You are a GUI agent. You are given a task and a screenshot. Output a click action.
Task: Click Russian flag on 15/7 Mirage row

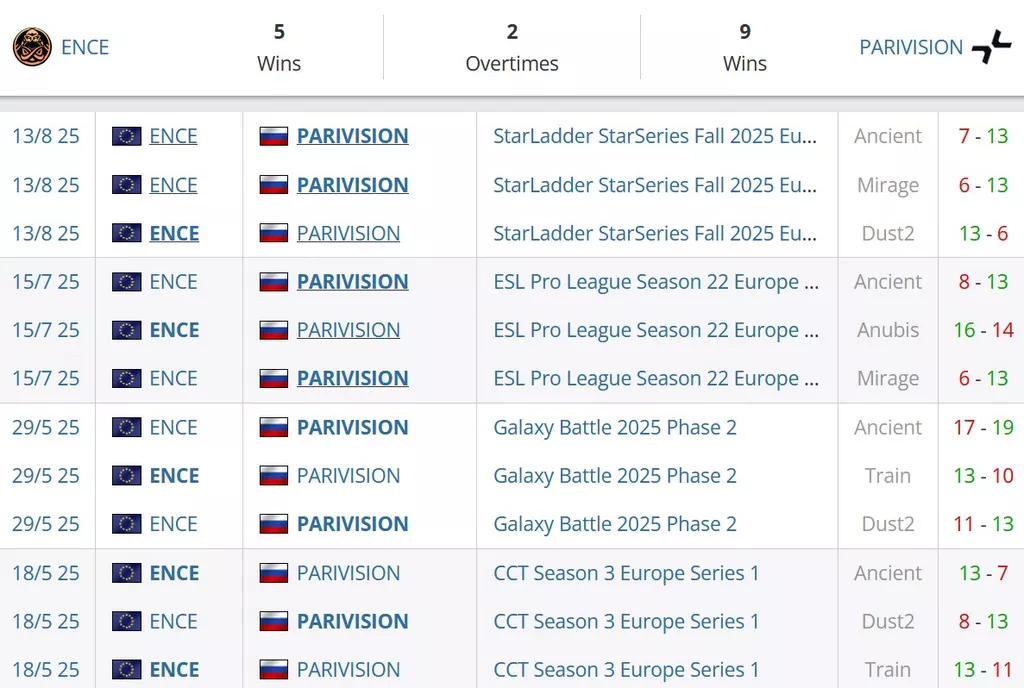[x=274, y=378]
